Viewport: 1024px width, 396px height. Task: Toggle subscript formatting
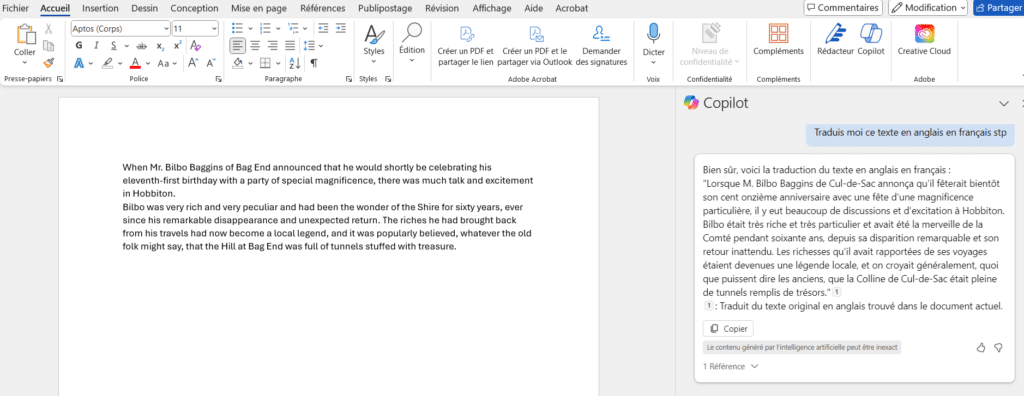[160, 46]
